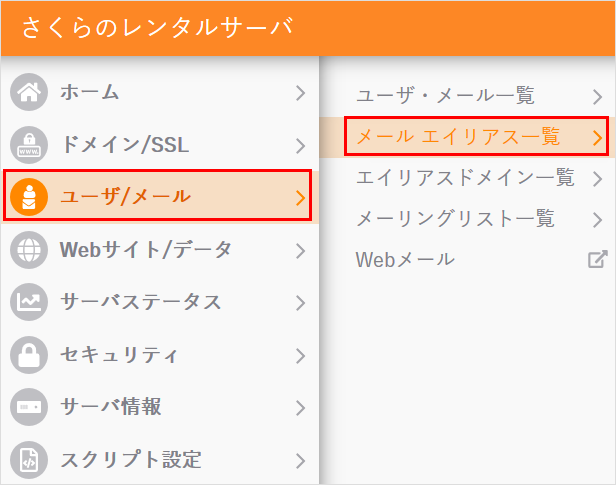Click the script settings code file icon
The height and width of the screenshot is (485, 616).
click(29, 460)
